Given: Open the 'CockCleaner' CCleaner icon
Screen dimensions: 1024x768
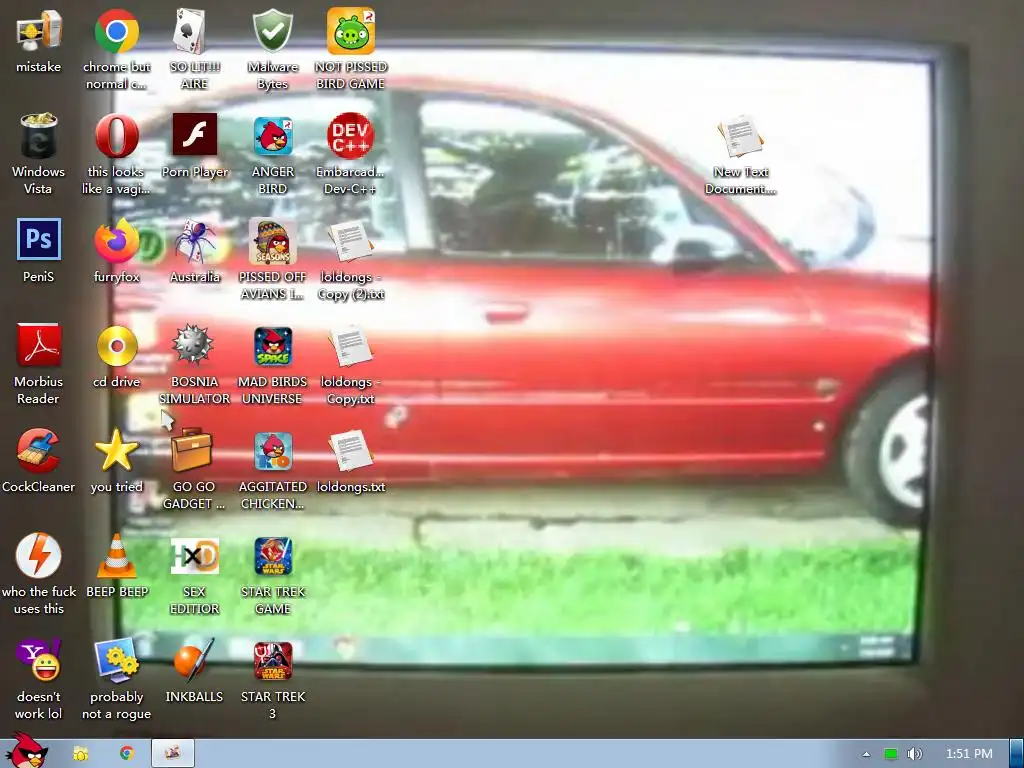Looking at the screenshot, I should (x=39, y=451).
